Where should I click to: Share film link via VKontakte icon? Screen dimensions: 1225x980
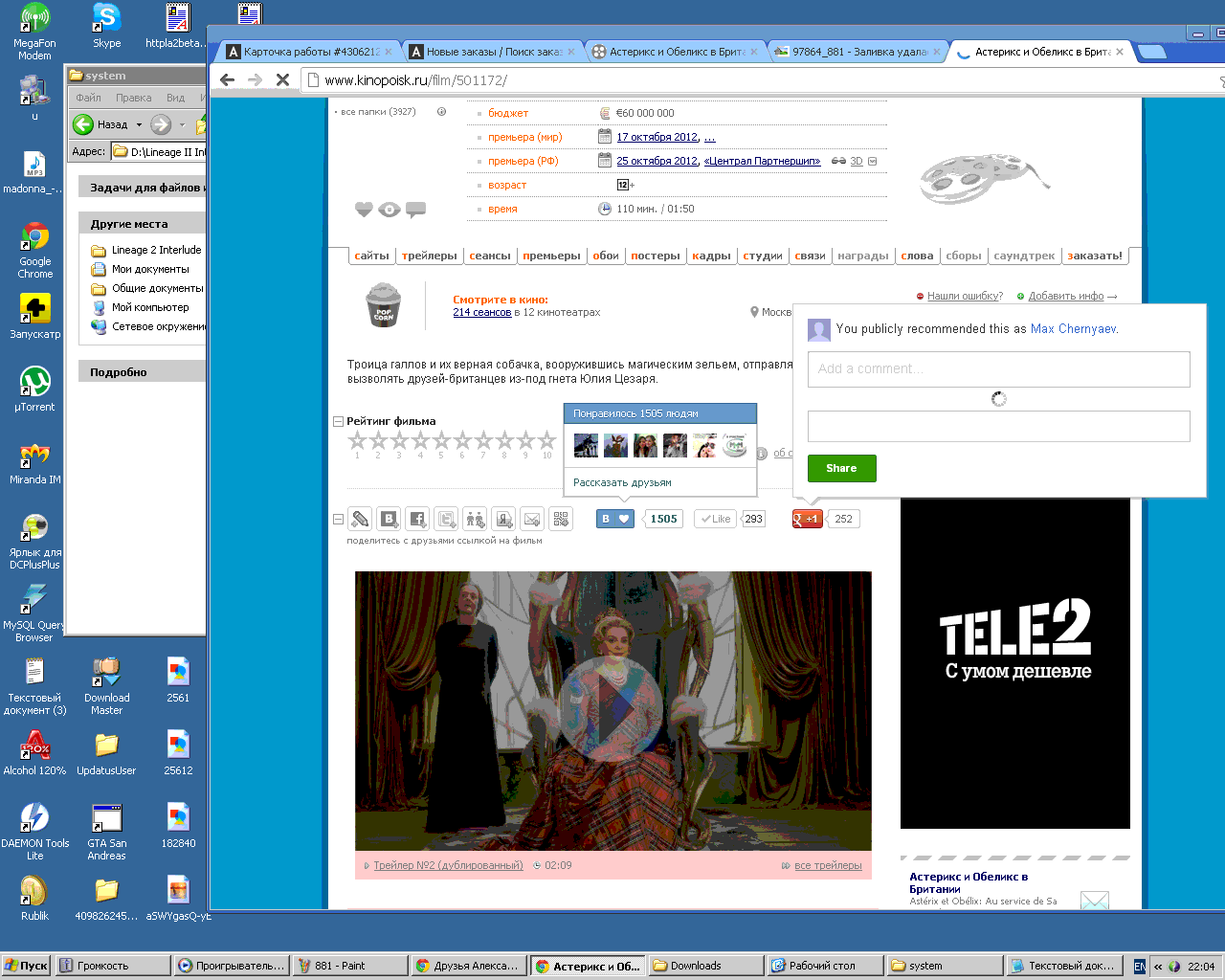389,519
